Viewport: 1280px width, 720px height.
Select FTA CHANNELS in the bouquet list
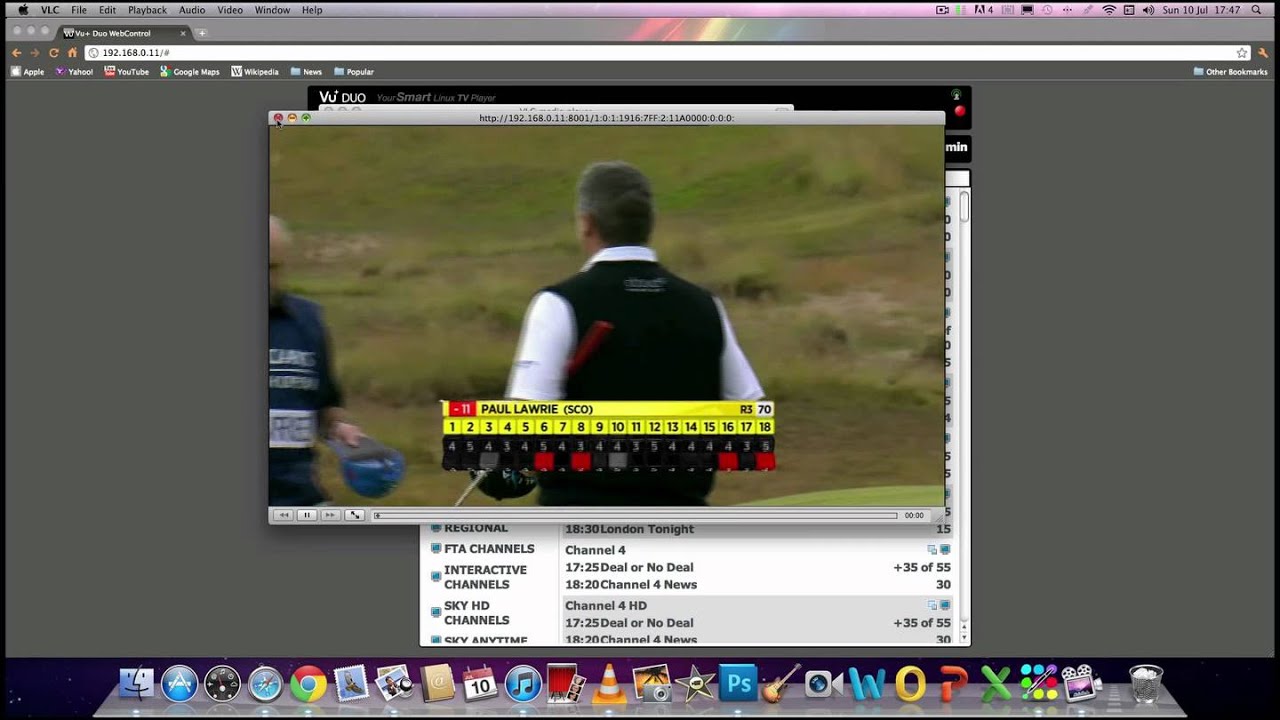[x=489, y=549]
